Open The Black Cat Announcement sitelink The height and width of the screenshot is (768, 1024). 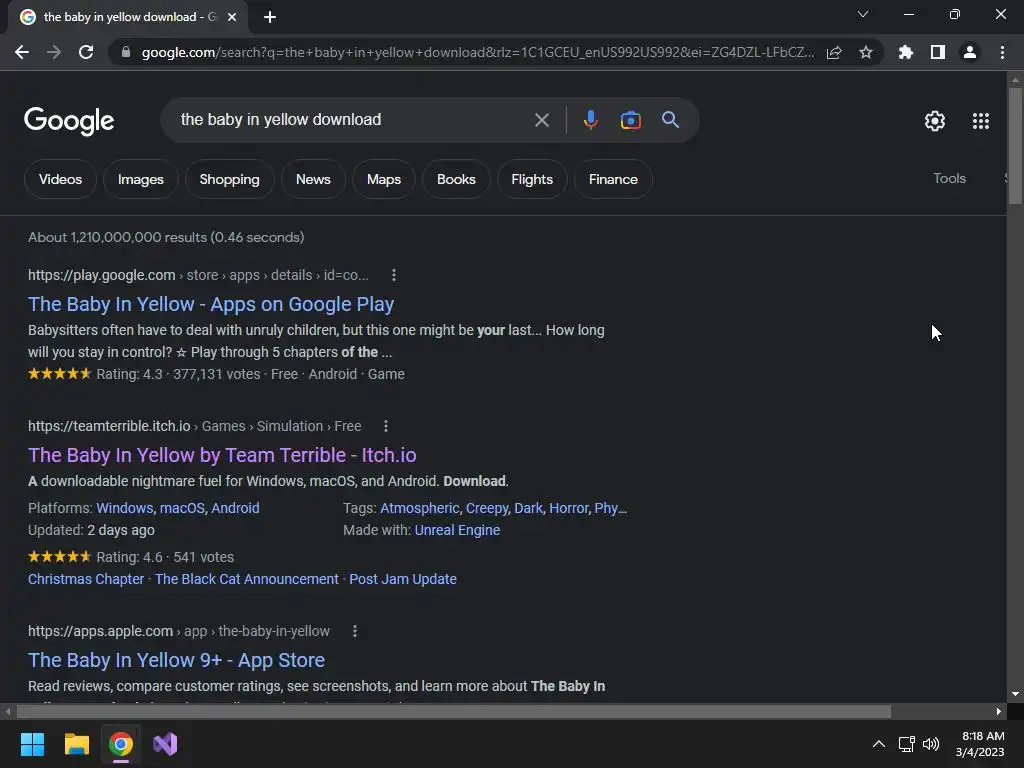(x=247, y=579)
